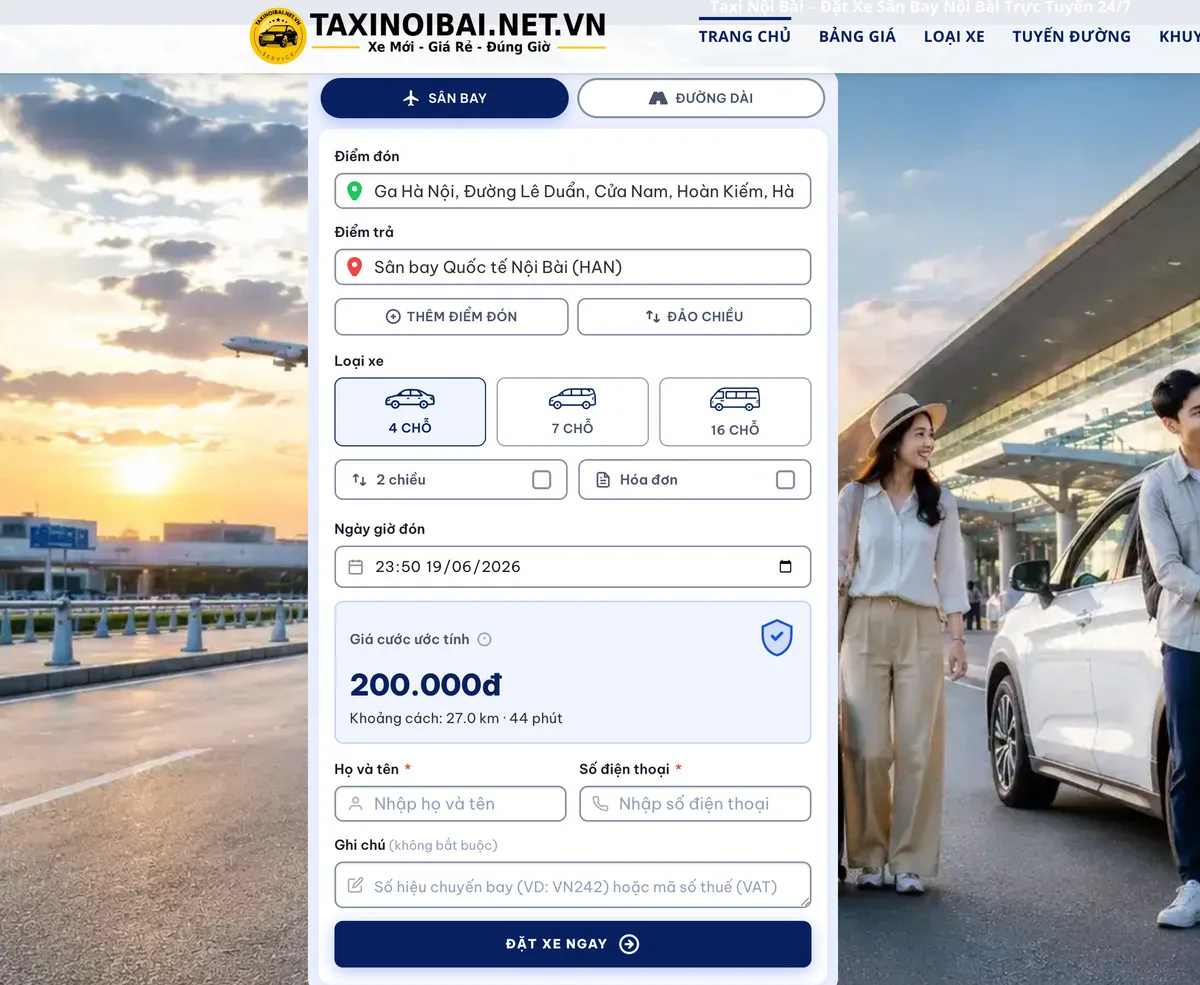Focus the Nhập họ và tên field
This screenshot has height=985, width=1200.
coord(451,804)
